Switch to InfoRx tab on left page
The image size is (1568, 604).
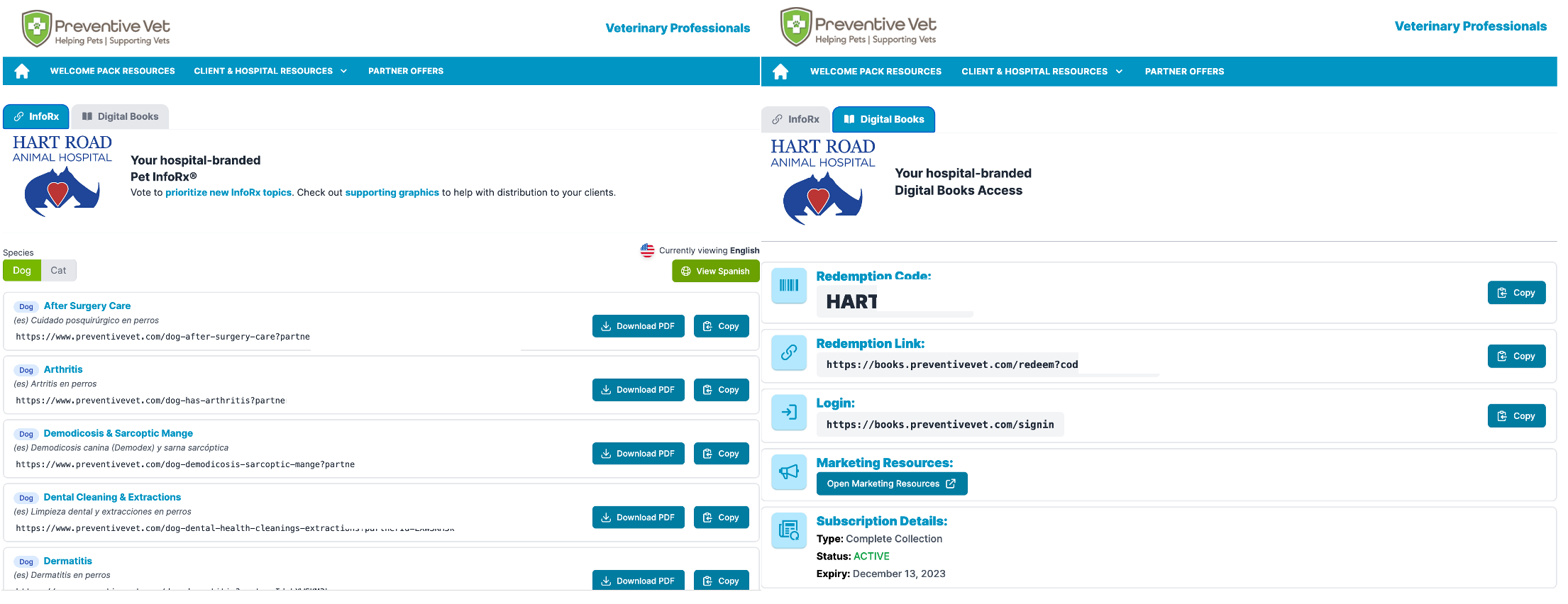click(x=36, y=116)
